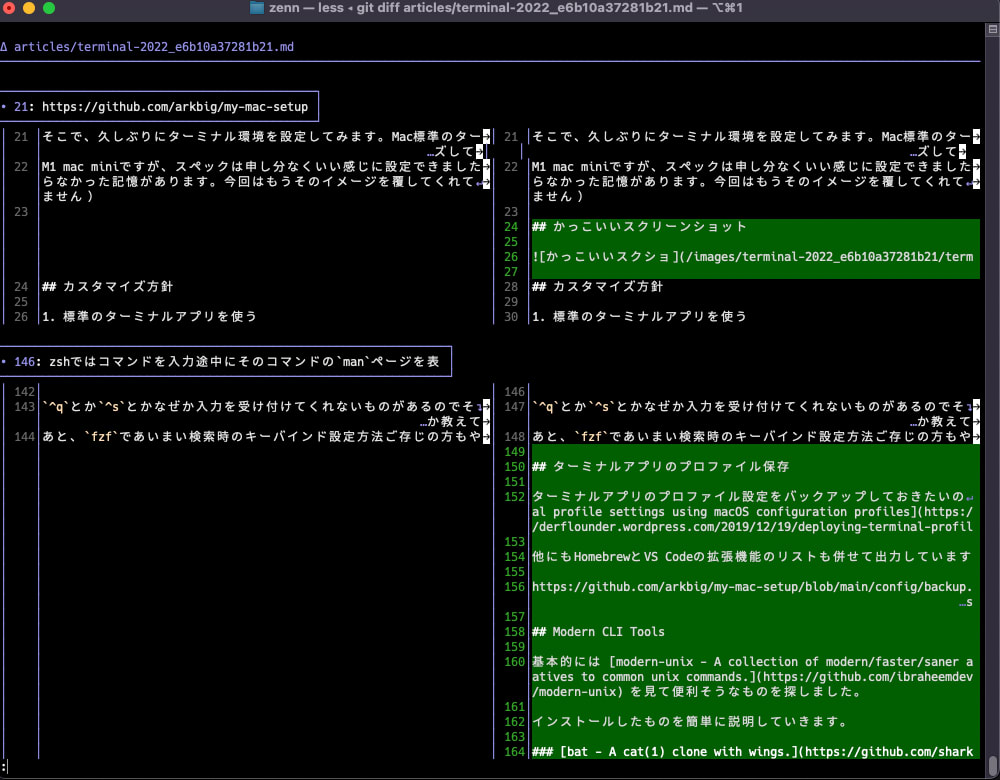
Task: Click '1. 標準のターミナルアプリを使う' on old line 26
Action: pos(149,316)
